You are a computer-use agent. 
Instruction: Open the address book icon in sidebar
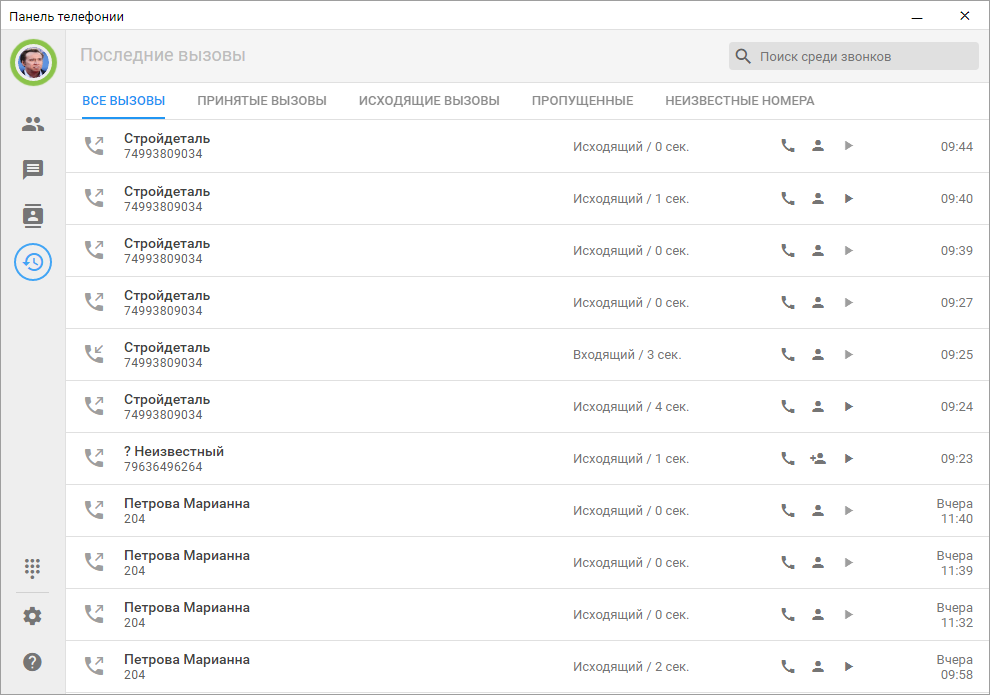point(33,216)
